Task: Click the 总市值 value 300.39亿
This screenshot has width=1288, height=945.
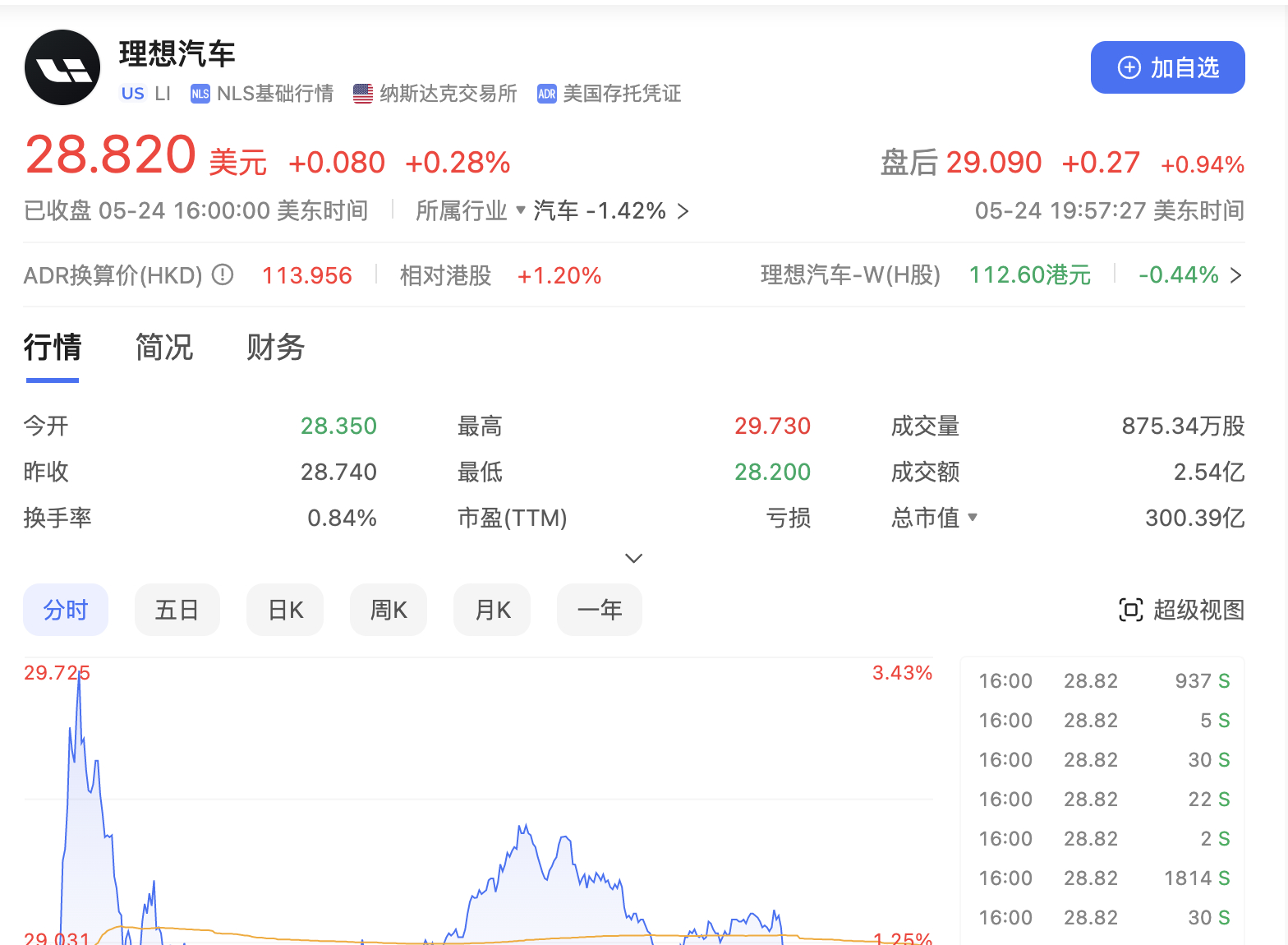Action: pyautogui.click(x=1195, y=518)
